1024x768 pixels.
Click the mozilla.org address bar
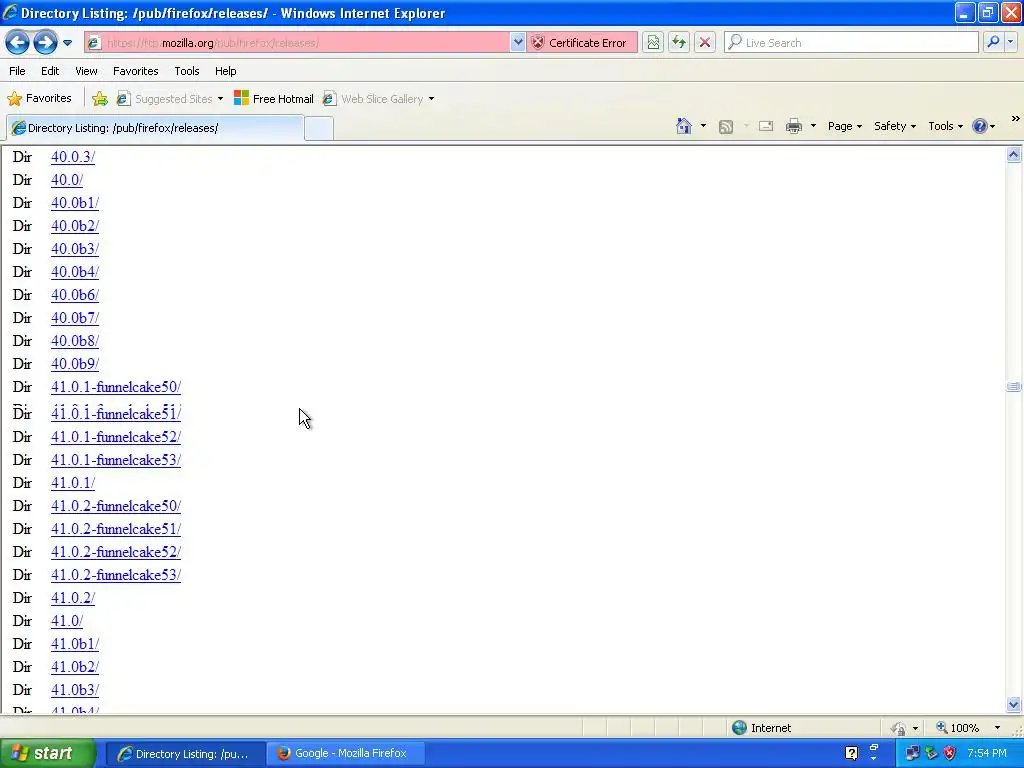tap(297, 43)
